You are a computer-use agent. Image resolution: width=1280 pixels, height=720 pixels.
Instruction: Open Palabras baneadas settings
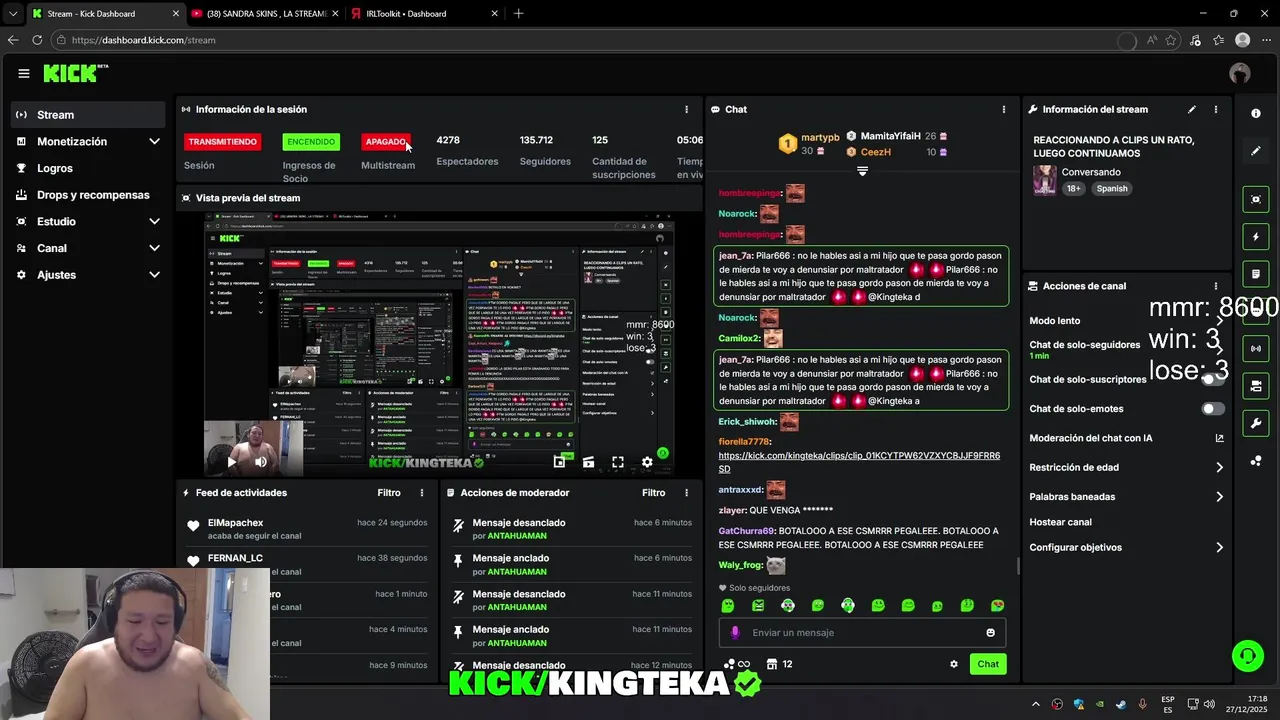(1126, 496)
